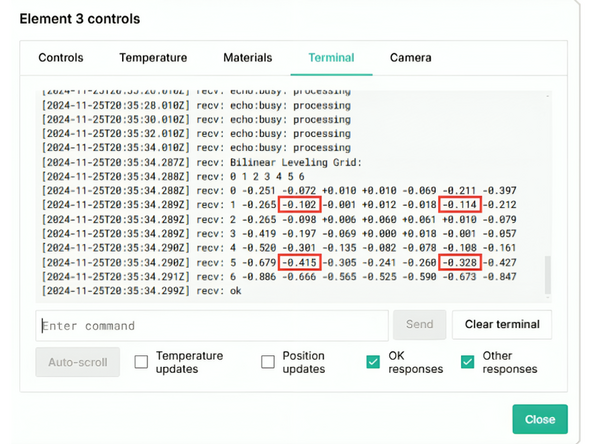Click the timestamp 2024-11-25T20:35:28.010Z
Screen dimensions: 592x444
click(x=116, y=105)
